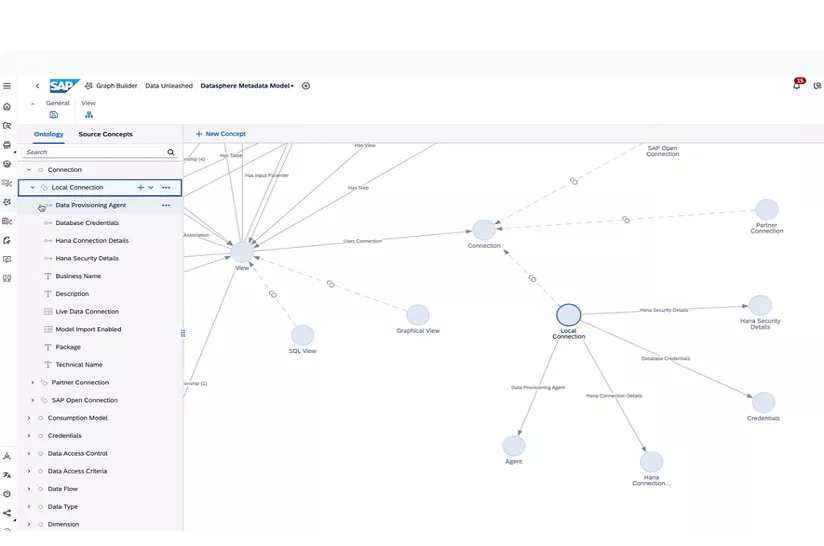This screenshot has height=546, width=824.
Task: Click the share icon in left sidebar
Action: (7, 513)
